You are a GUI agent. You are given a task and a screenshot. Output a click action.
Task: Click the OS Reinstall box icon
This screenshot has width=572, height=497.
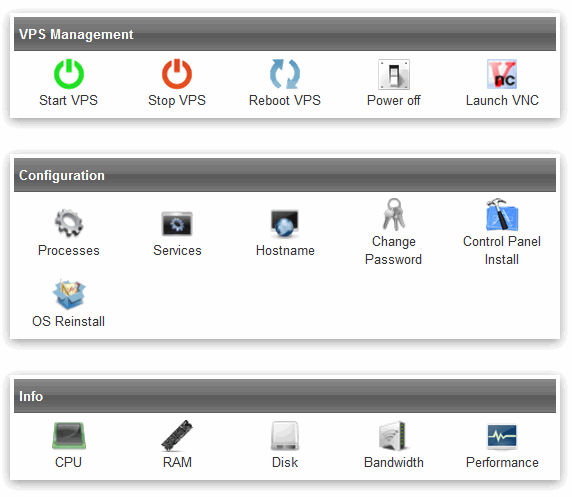69,294
